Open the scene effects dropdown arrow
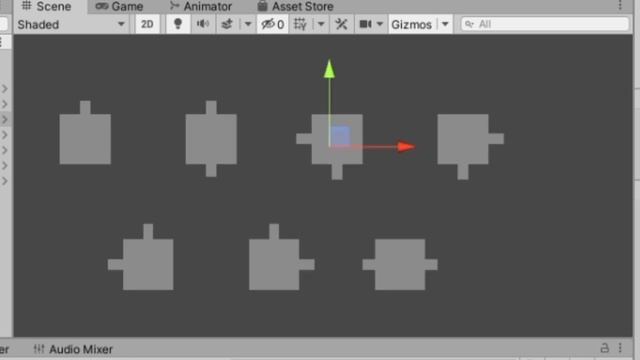 coord(247,24)
